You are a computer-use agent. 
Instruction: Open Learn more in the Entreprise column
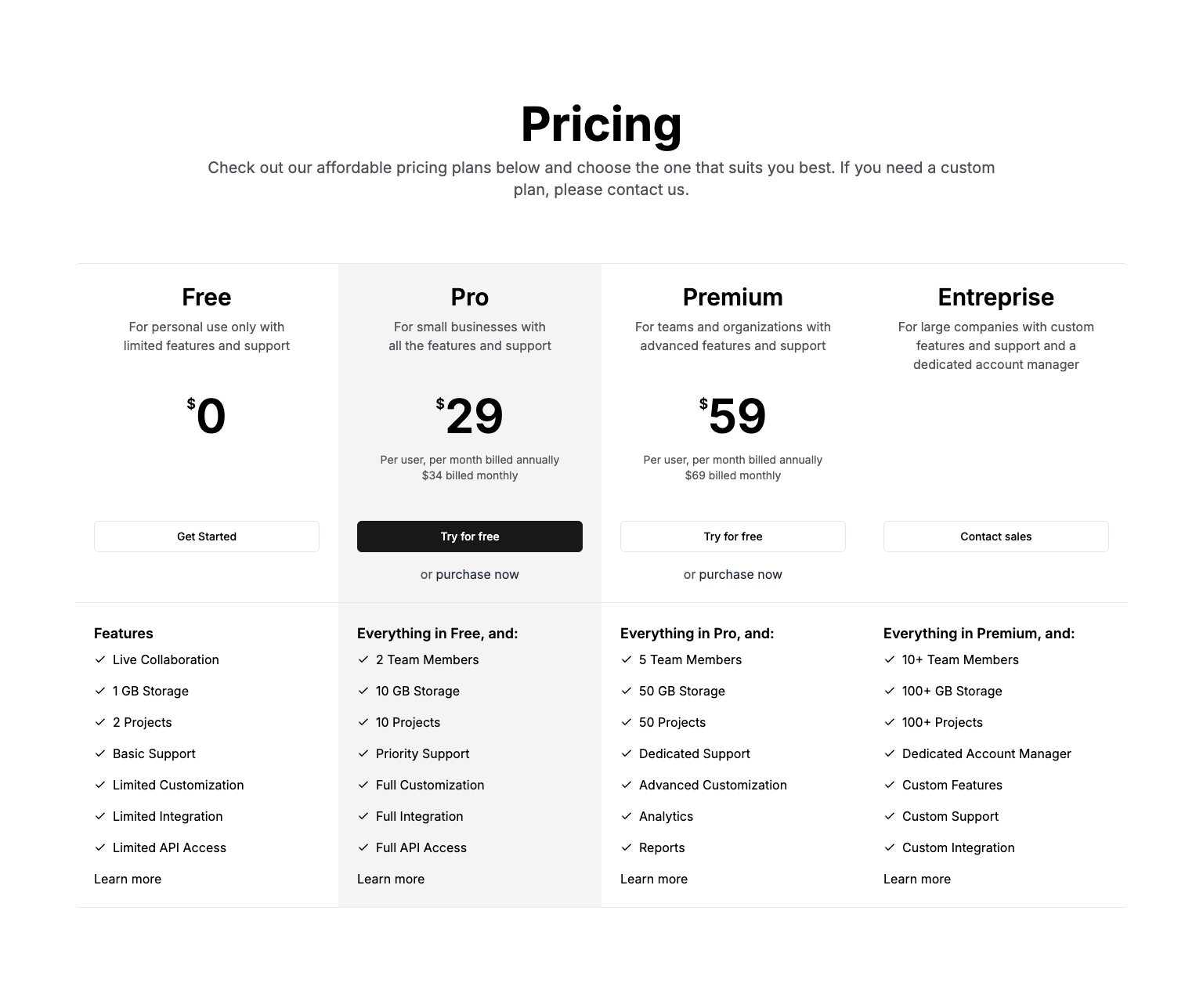coord(917,879)
